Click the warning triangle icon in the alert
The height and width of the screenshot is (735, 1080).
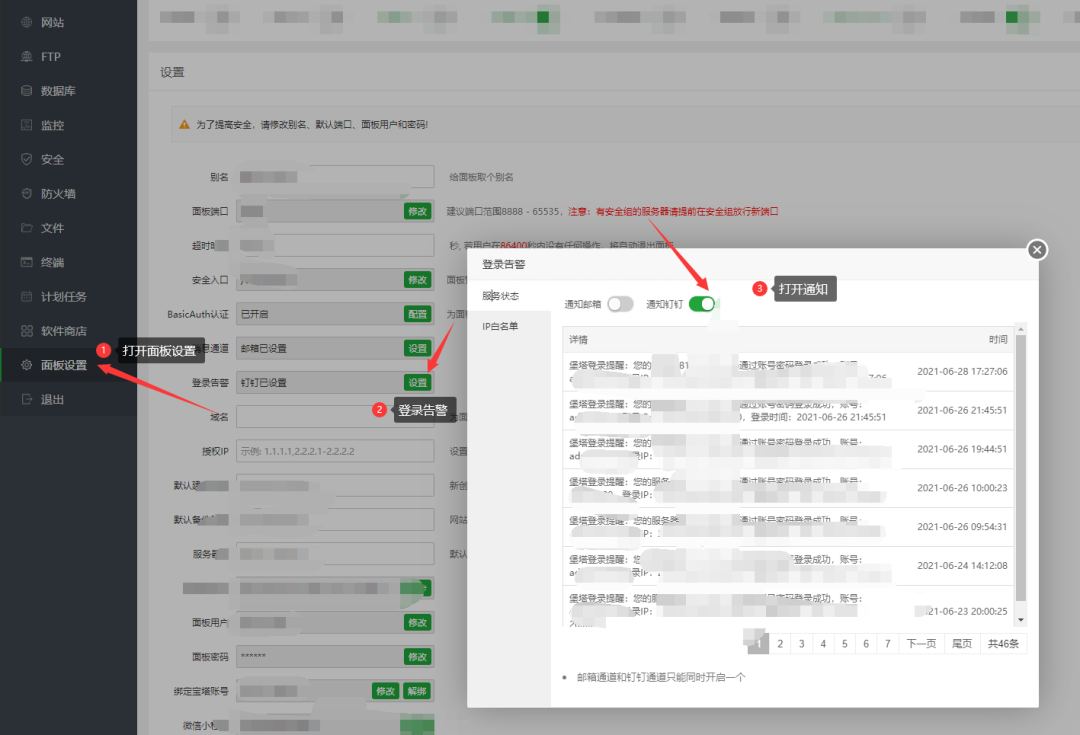(184, 125)
